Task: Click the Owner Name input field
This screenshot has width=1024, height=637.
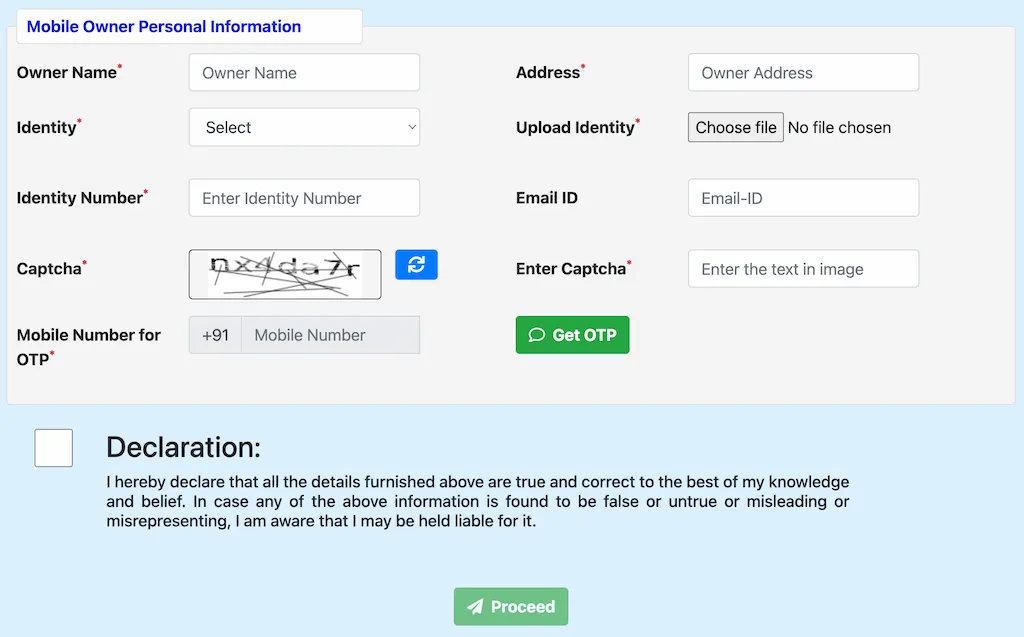Action: pyautogui.click(x=303, y=72)
